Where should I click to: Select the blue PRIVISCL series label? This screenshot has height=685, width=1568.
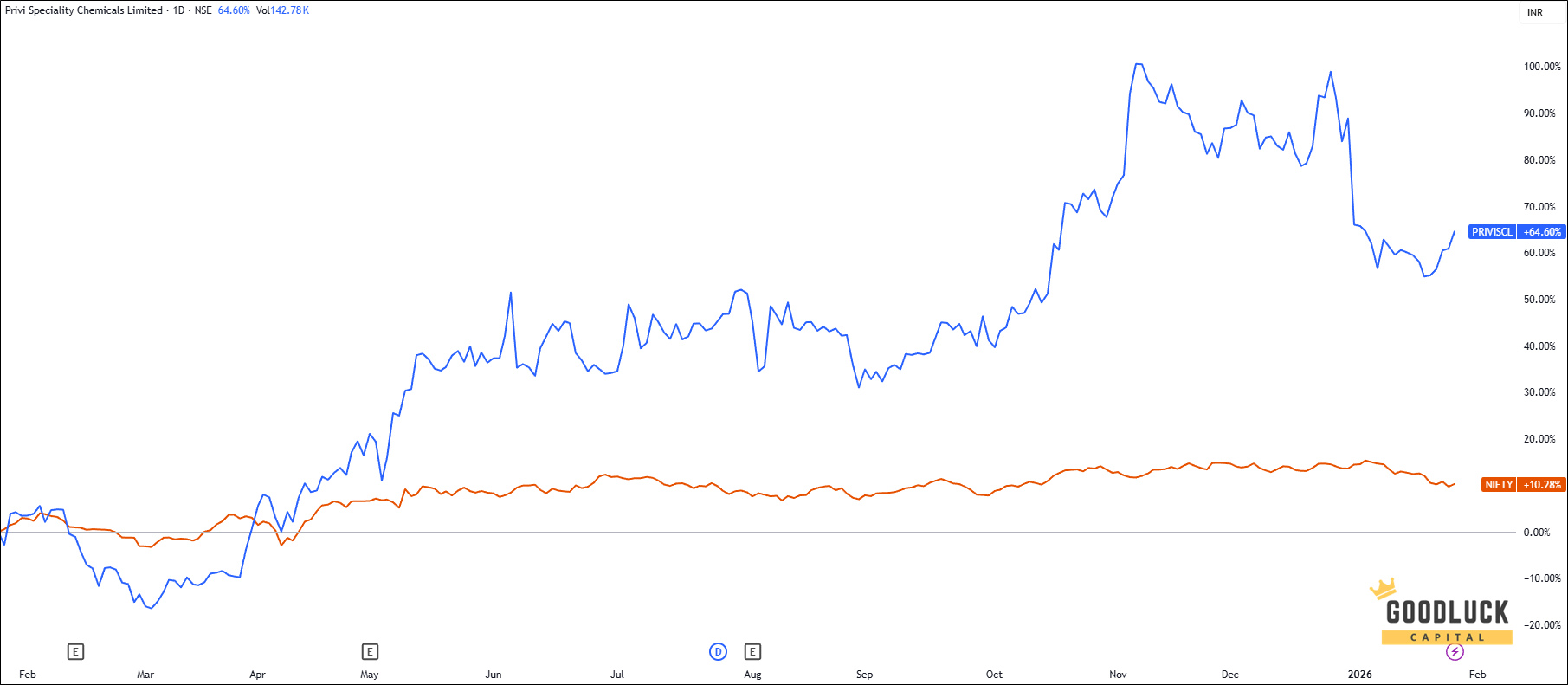click(x=1492, y=232)
